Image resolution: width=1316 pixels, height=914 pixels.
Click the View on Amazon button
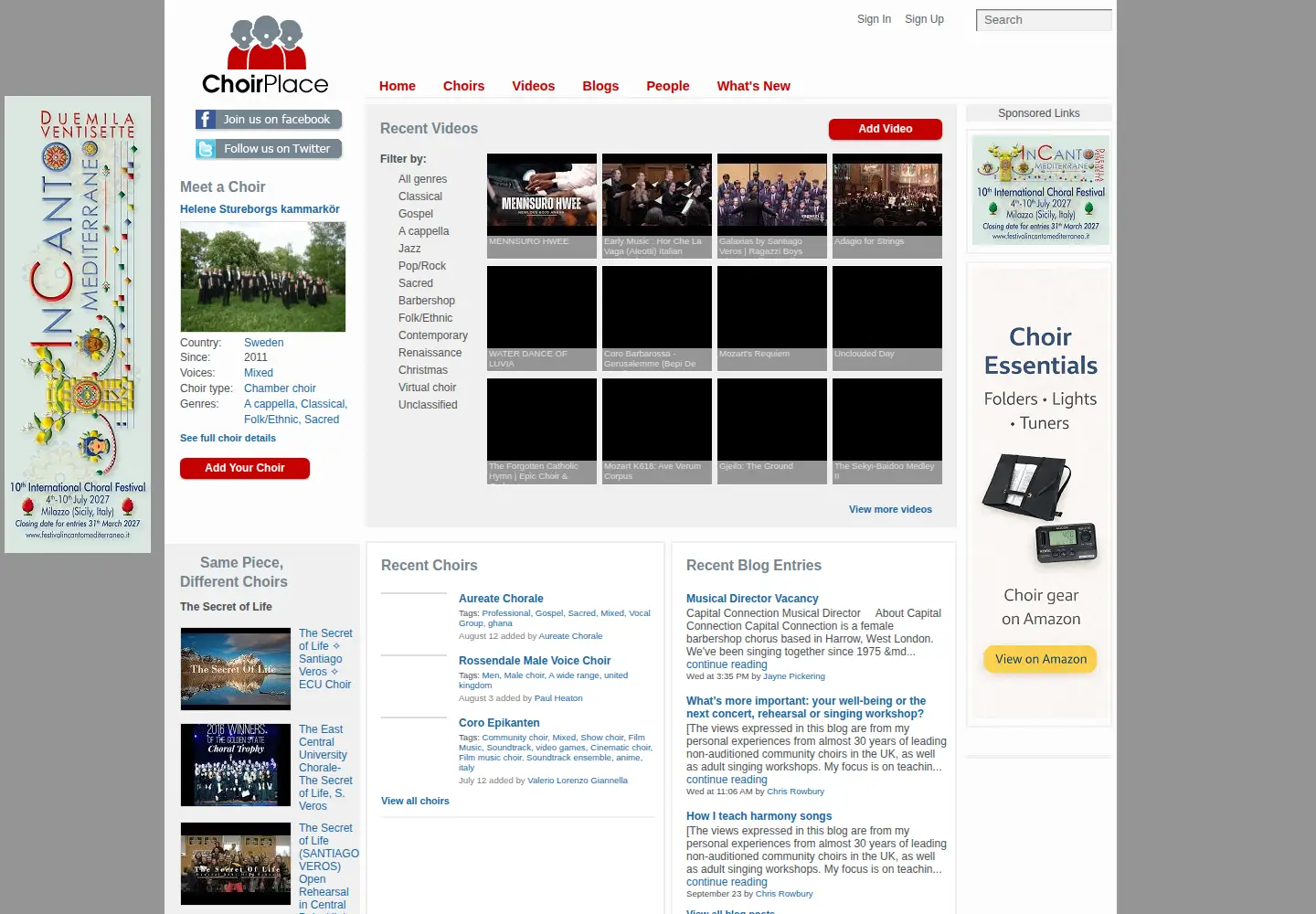(1041, 659)
